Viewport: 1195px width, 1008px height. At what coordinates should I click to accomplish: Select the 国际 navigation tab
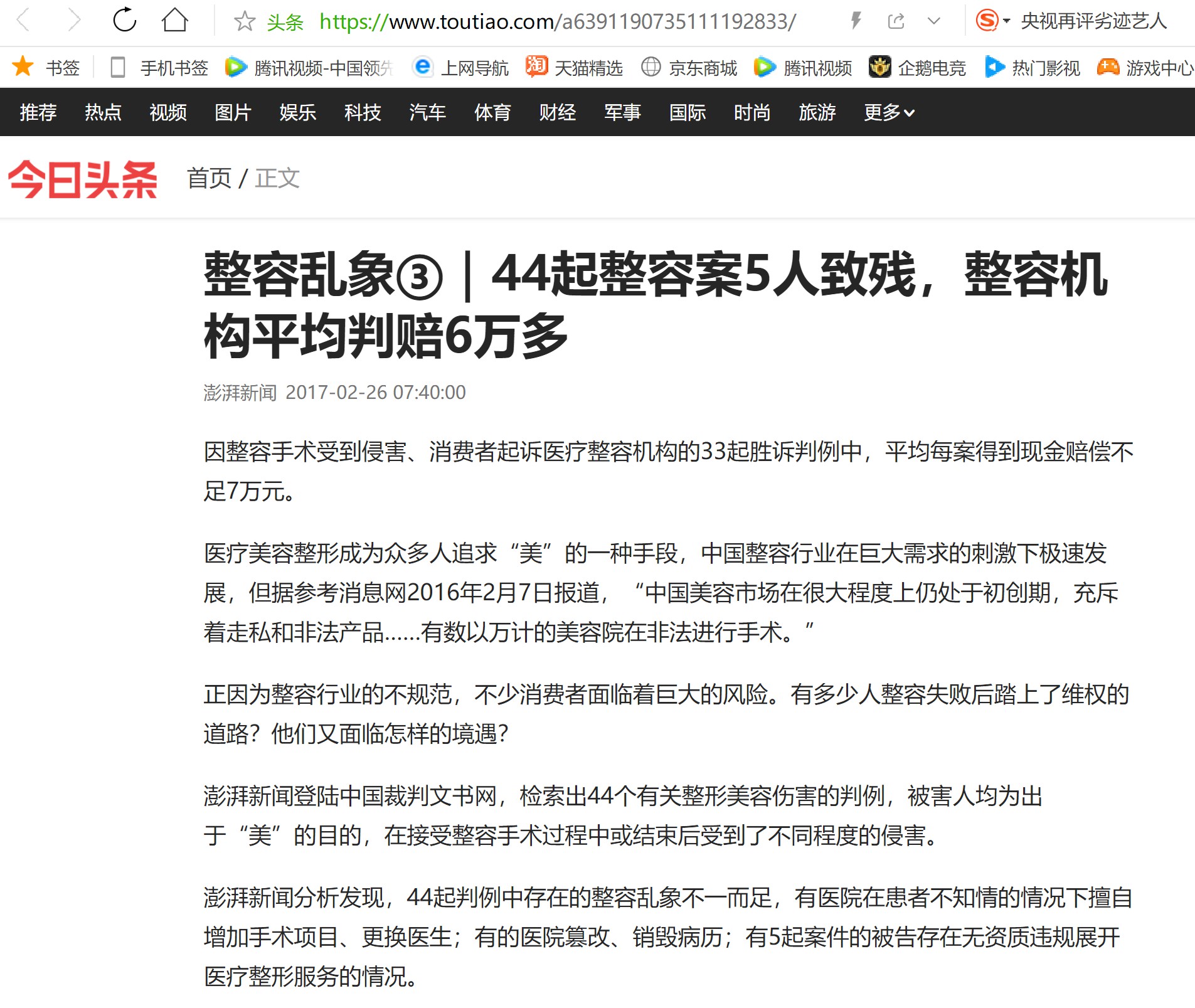point(688,112)
